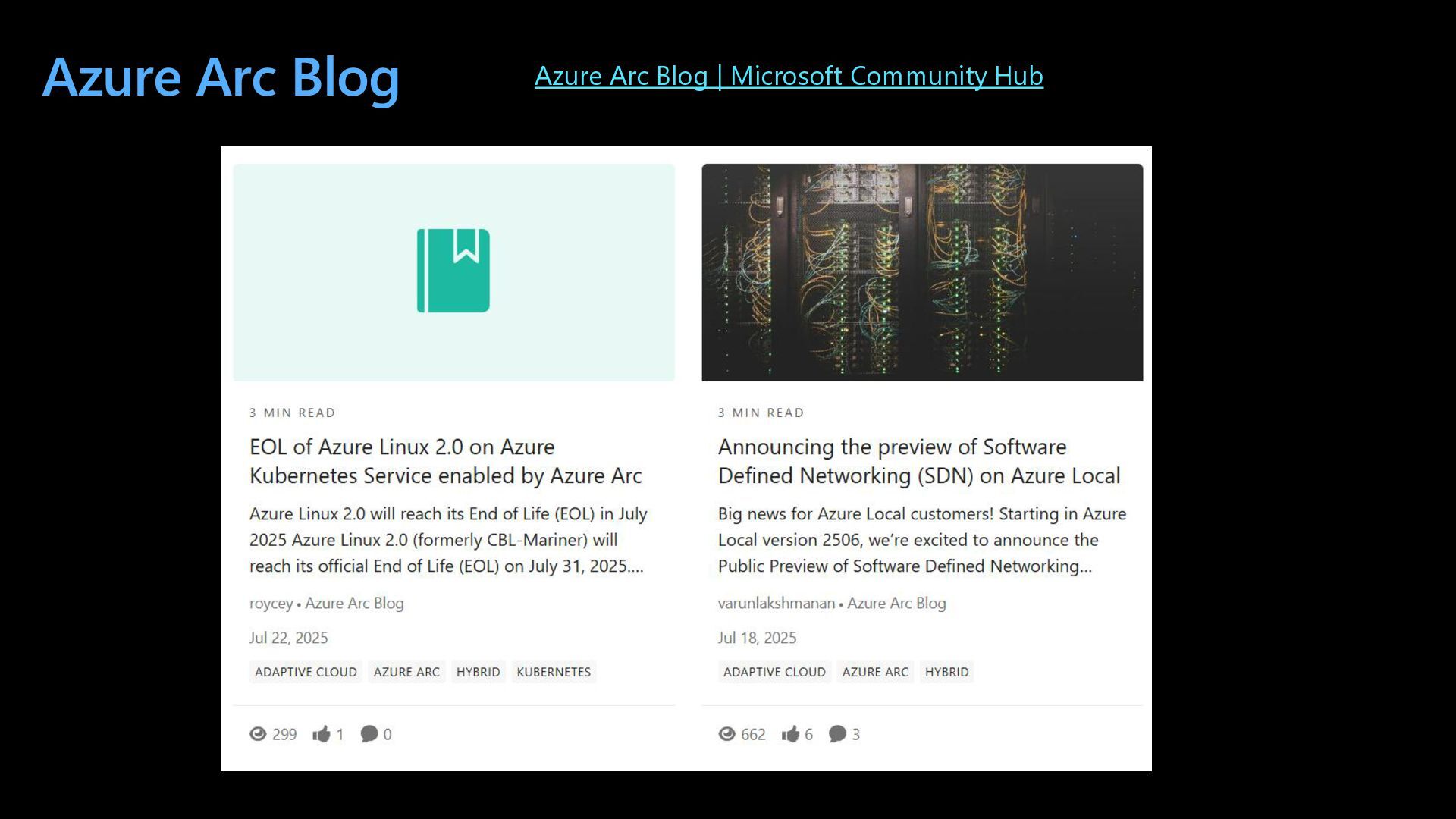The height and width of the screenshot is (819, 1456).
Task: Click the date Jul 18, 2025
Action: 758,638
